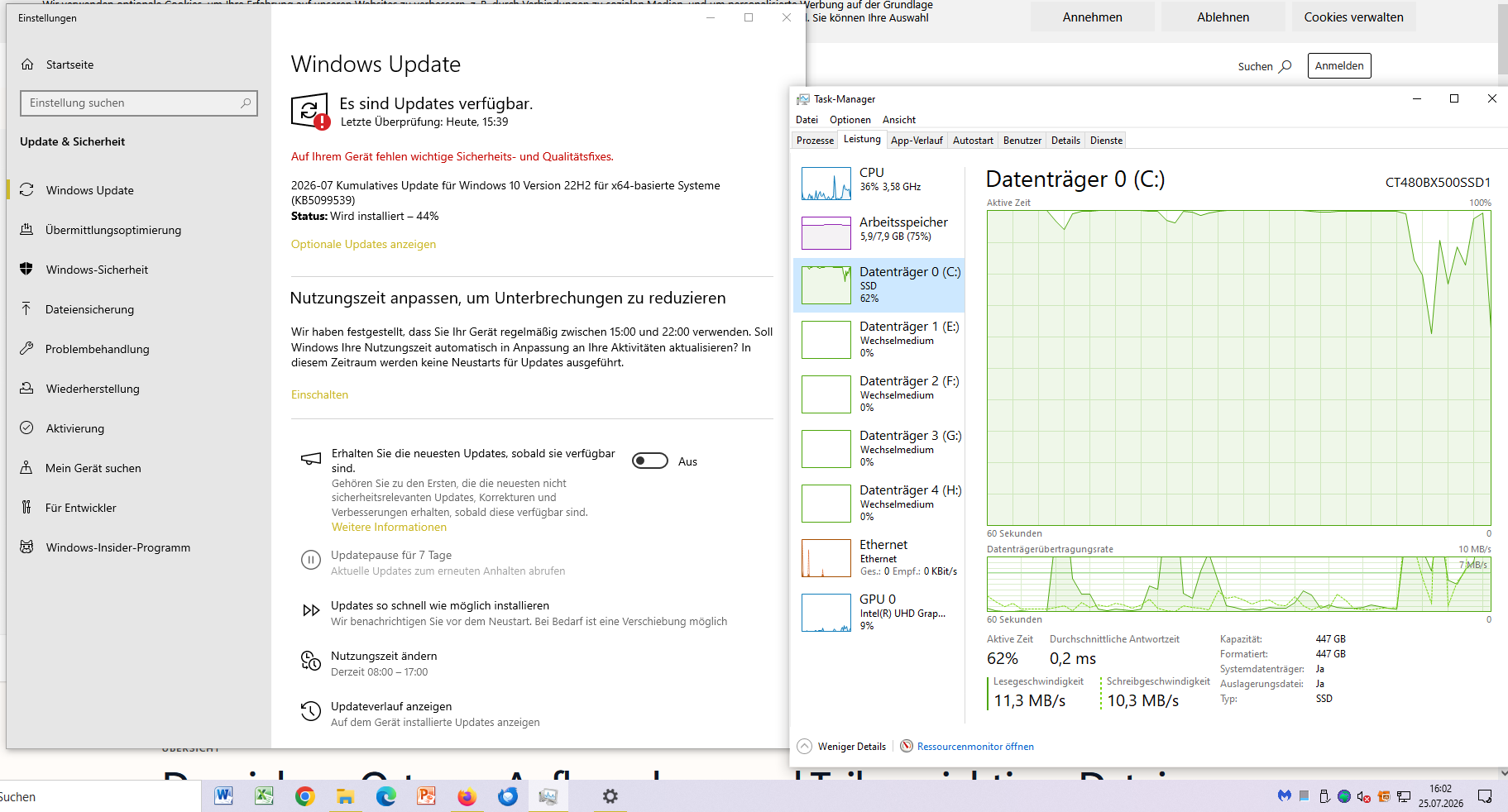Click the Für Entwickler tools icon
This screenshot has height=812, width=1508.
(x=26, y=508)
